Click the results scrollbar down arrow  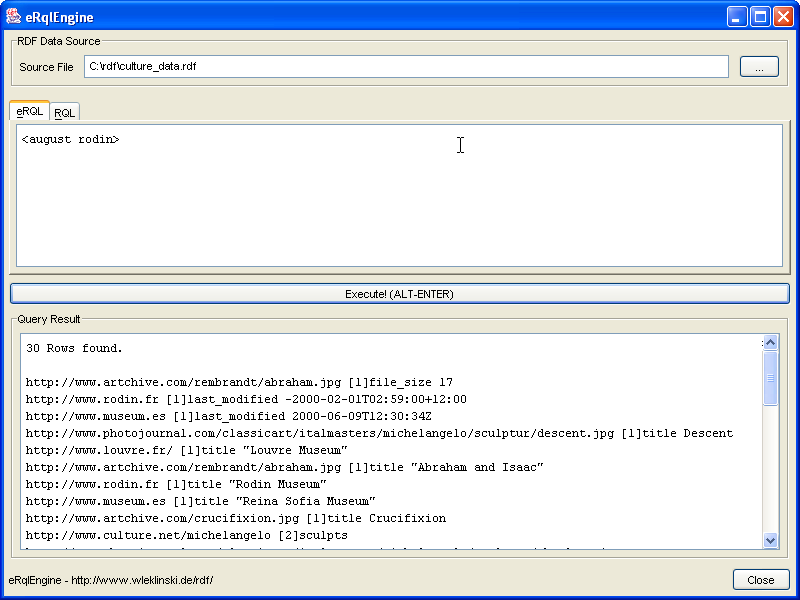[x=770, y=540]
